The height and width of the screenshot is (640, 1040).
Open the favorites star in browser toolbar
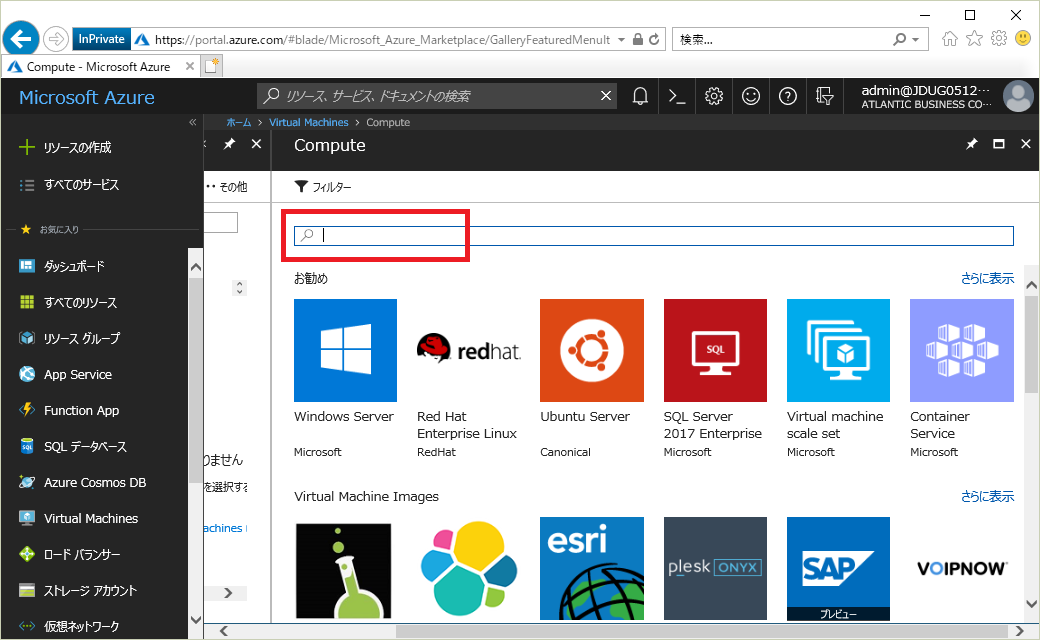coord(974,39)
